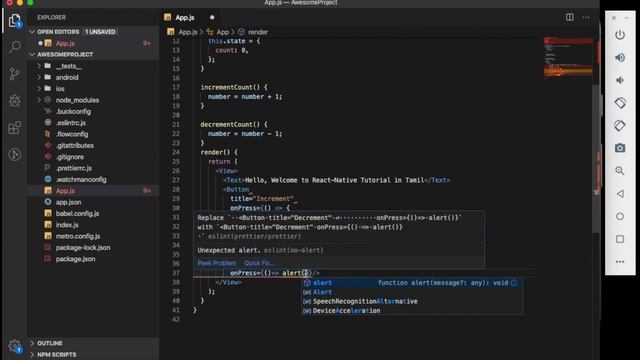640x360 pixels.
Task: Open the Search view in activity bar
Action: [x=15, y=47]
